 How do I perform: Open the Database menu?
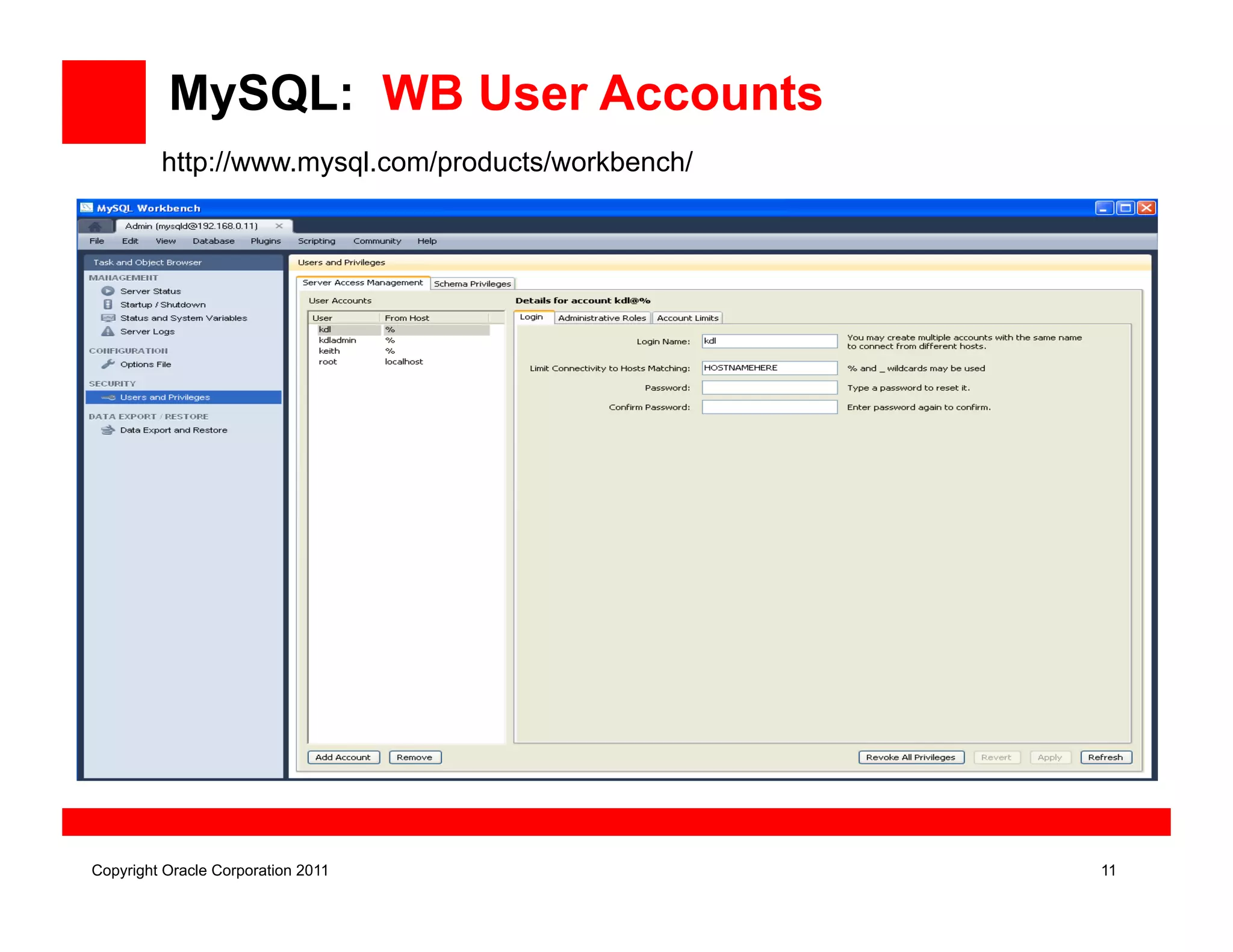[x=214, y=241]
